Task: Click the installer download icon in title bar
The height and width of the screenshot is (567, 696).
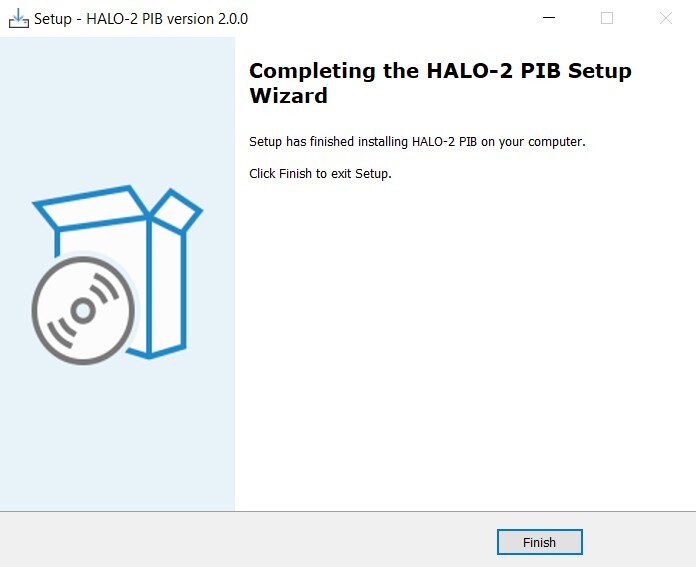Action: [x=19, y=19]
